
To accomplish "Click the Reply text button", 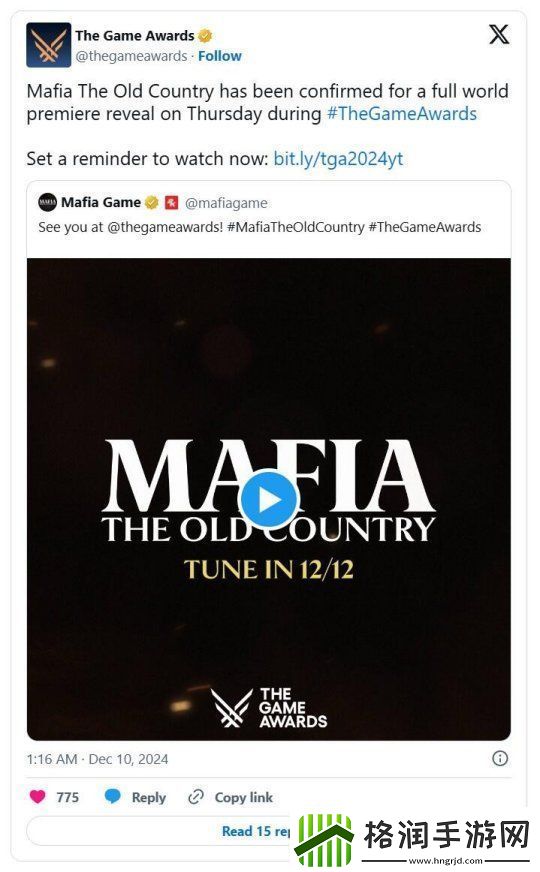I will click(148, 797).
